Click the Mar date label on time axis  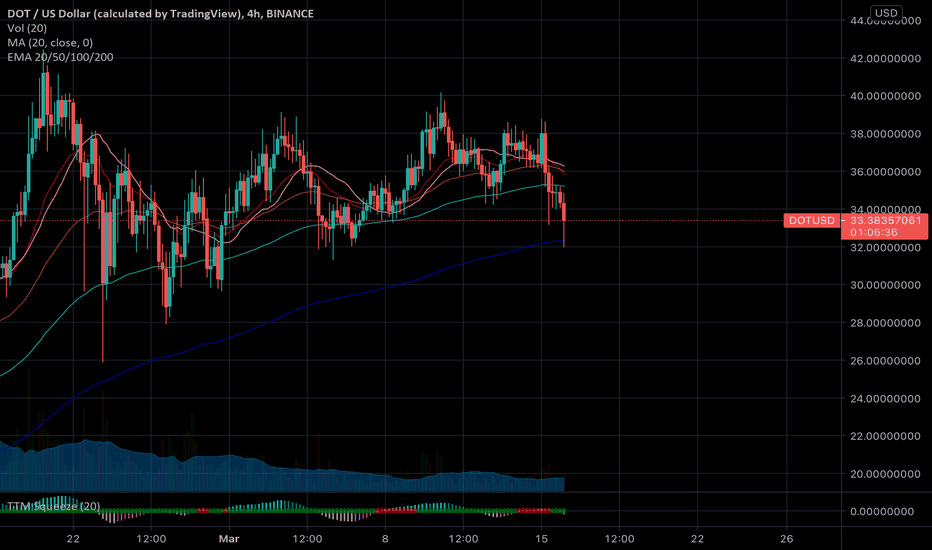229,539
